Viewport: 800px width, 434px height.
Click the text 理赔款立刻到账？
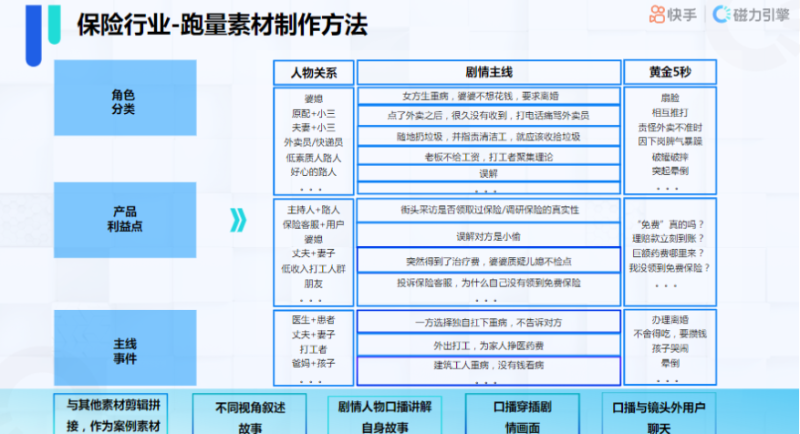[x=670, y=238]
